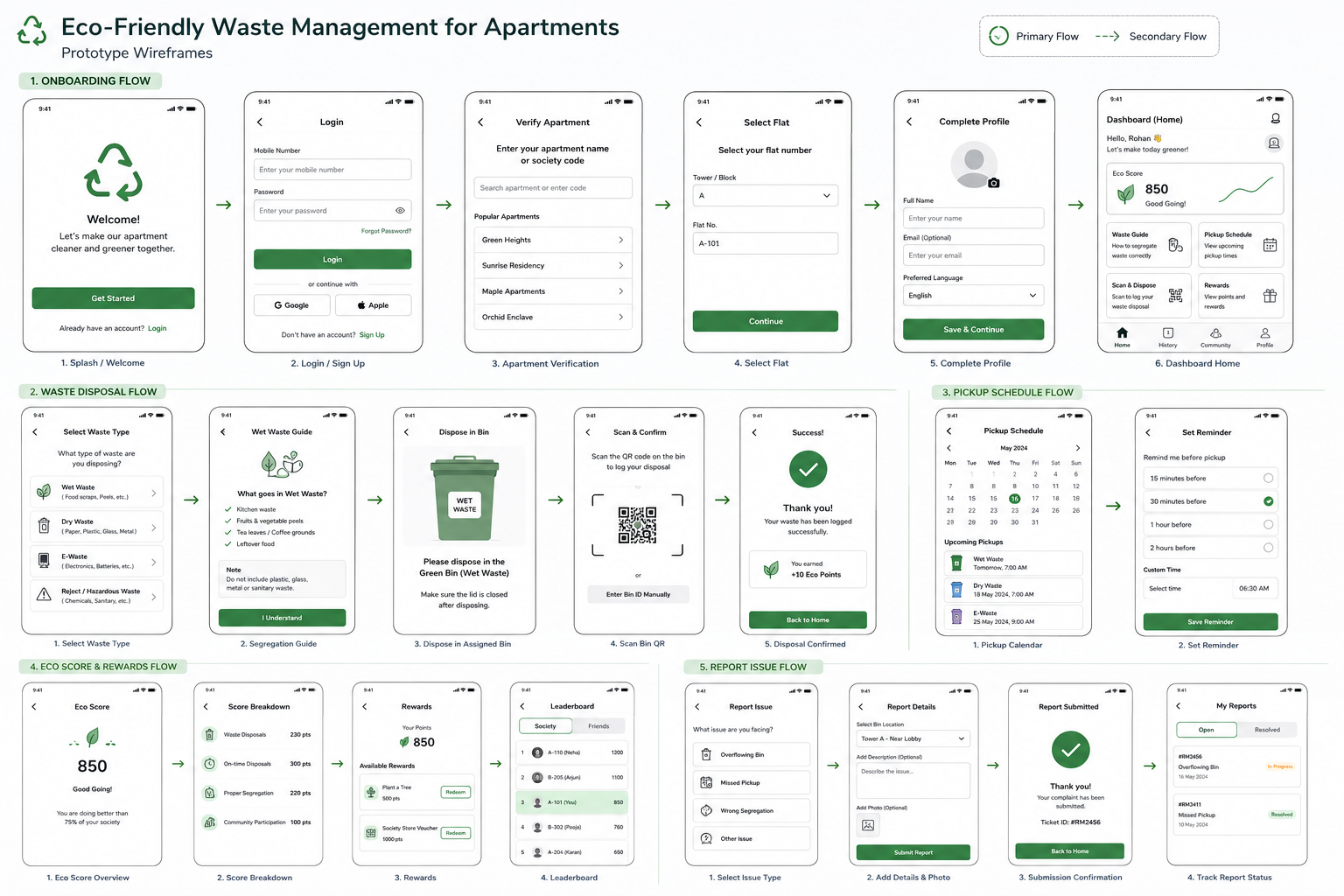Click the add photo image placeholder
Image resolution: width=1344 pixels, height=896 pixels.
pos(868,825)
